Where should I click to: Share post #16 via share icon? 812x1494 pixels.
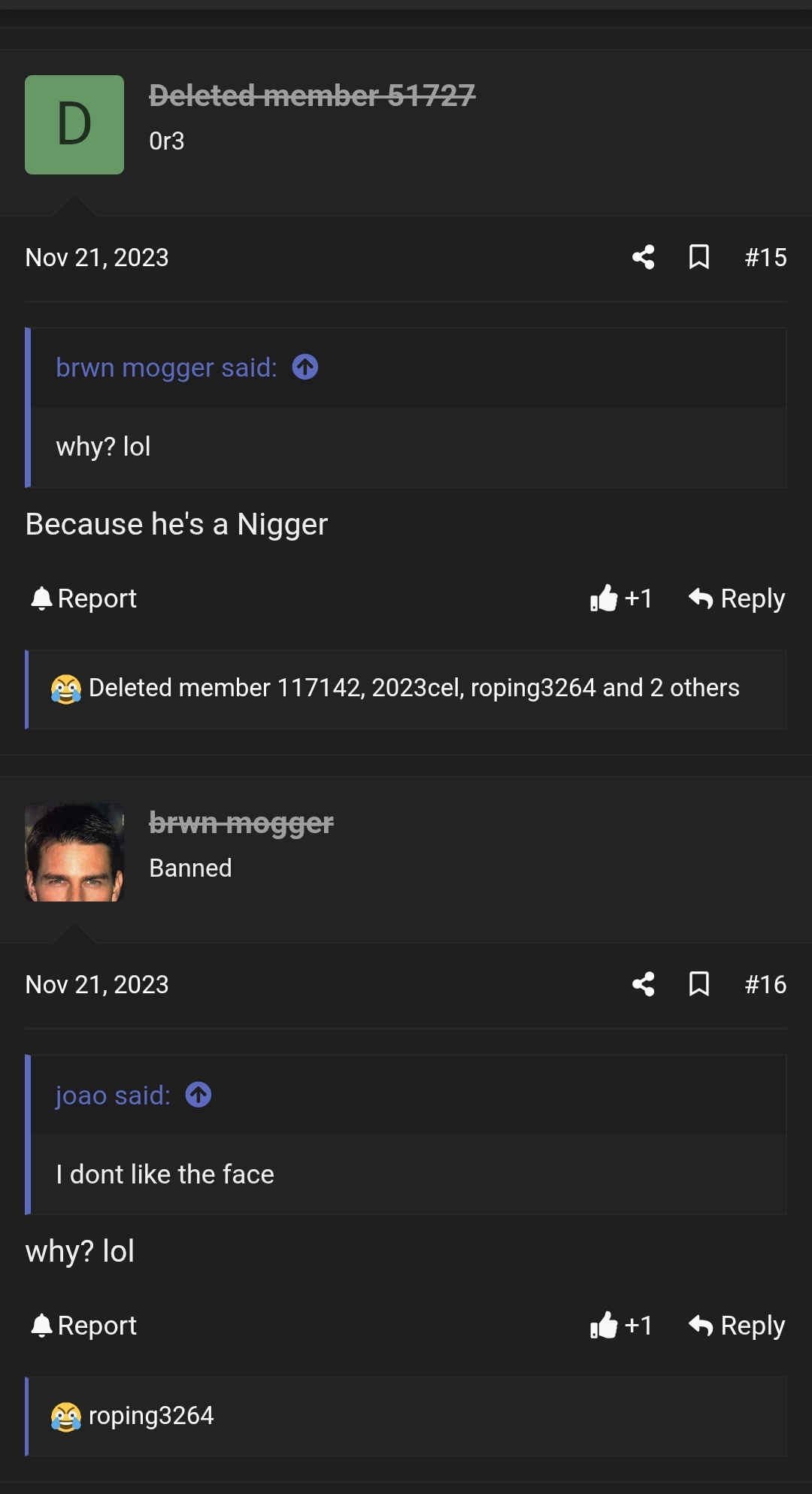(643, 984)
